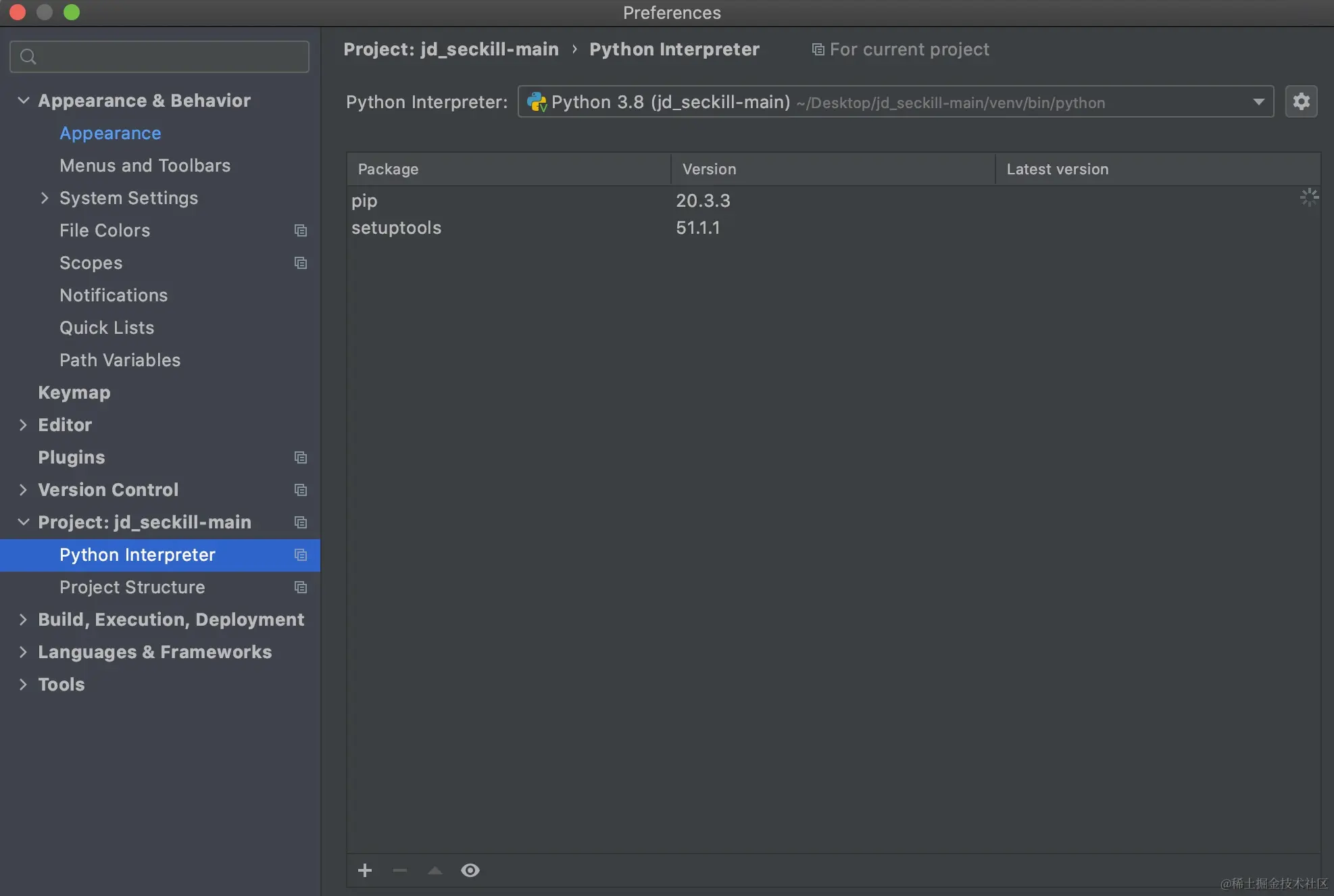Click project-level icon beside Version Control
The image size is (1334, 896).
pyautogui.click(x=301, y=490)
